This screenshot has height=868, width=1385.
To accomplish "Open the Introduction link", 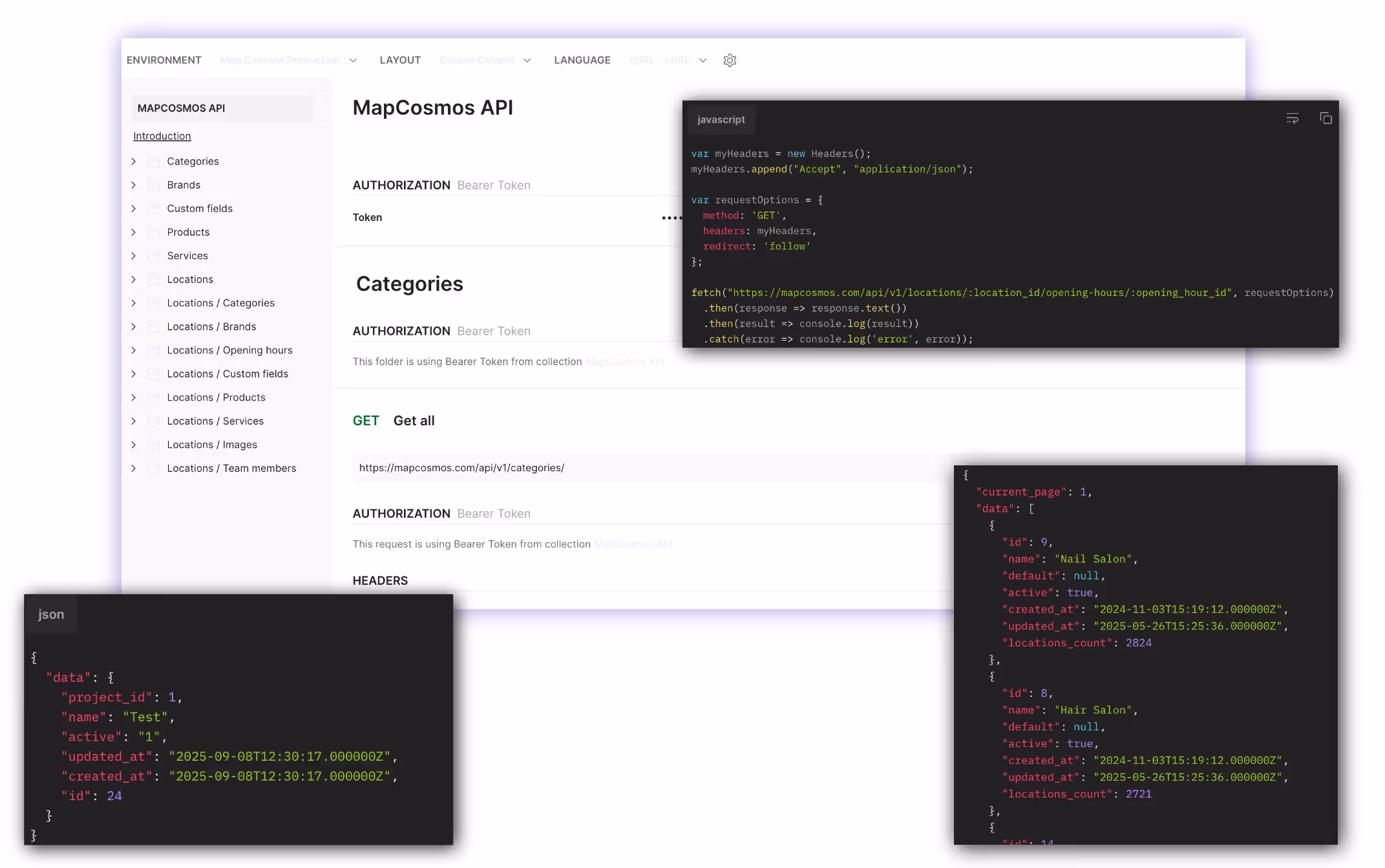I will (x=162, y=136).
